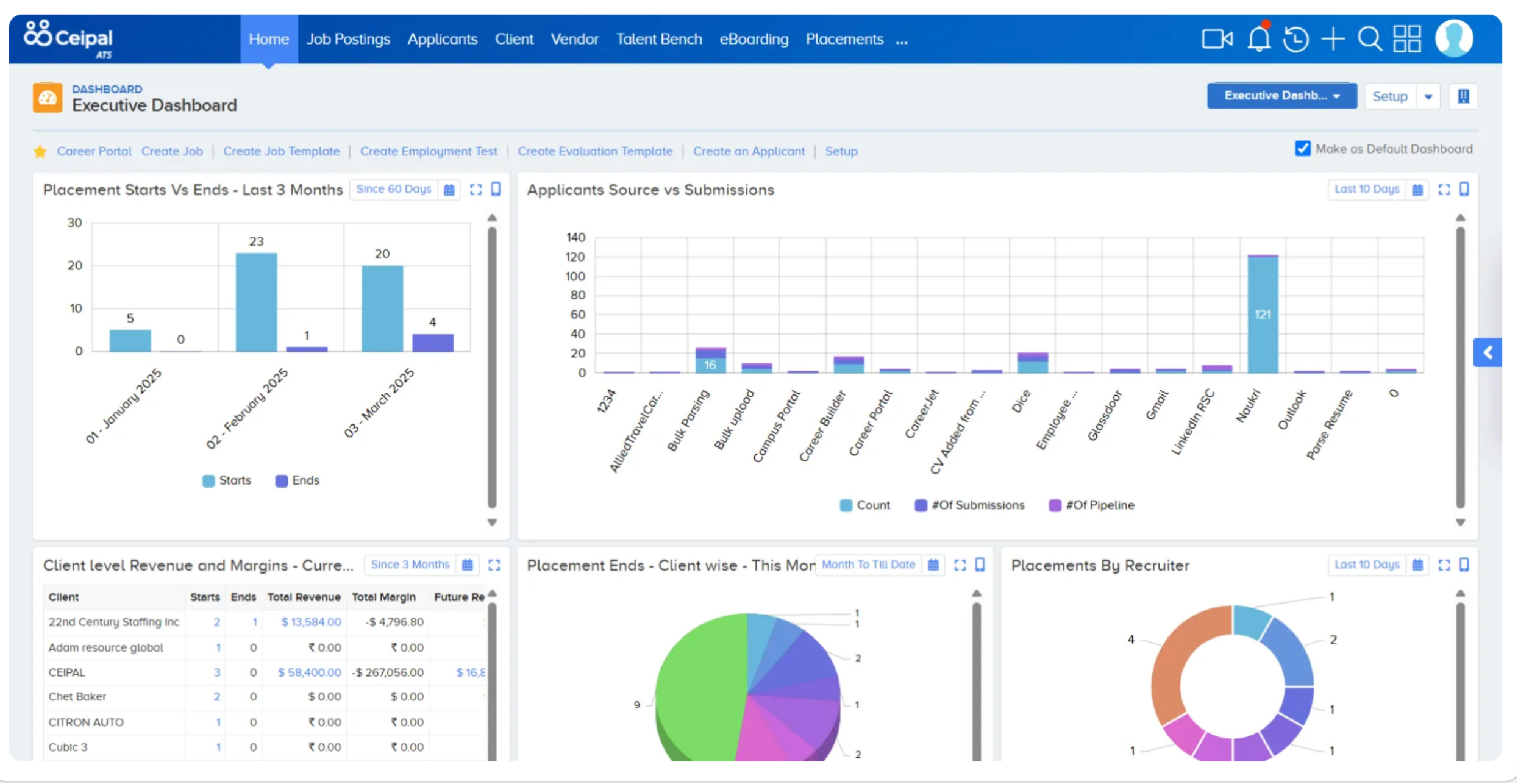Go to Job Postings menu
This screenshot has height=784, width=1518.
point(347,39)
